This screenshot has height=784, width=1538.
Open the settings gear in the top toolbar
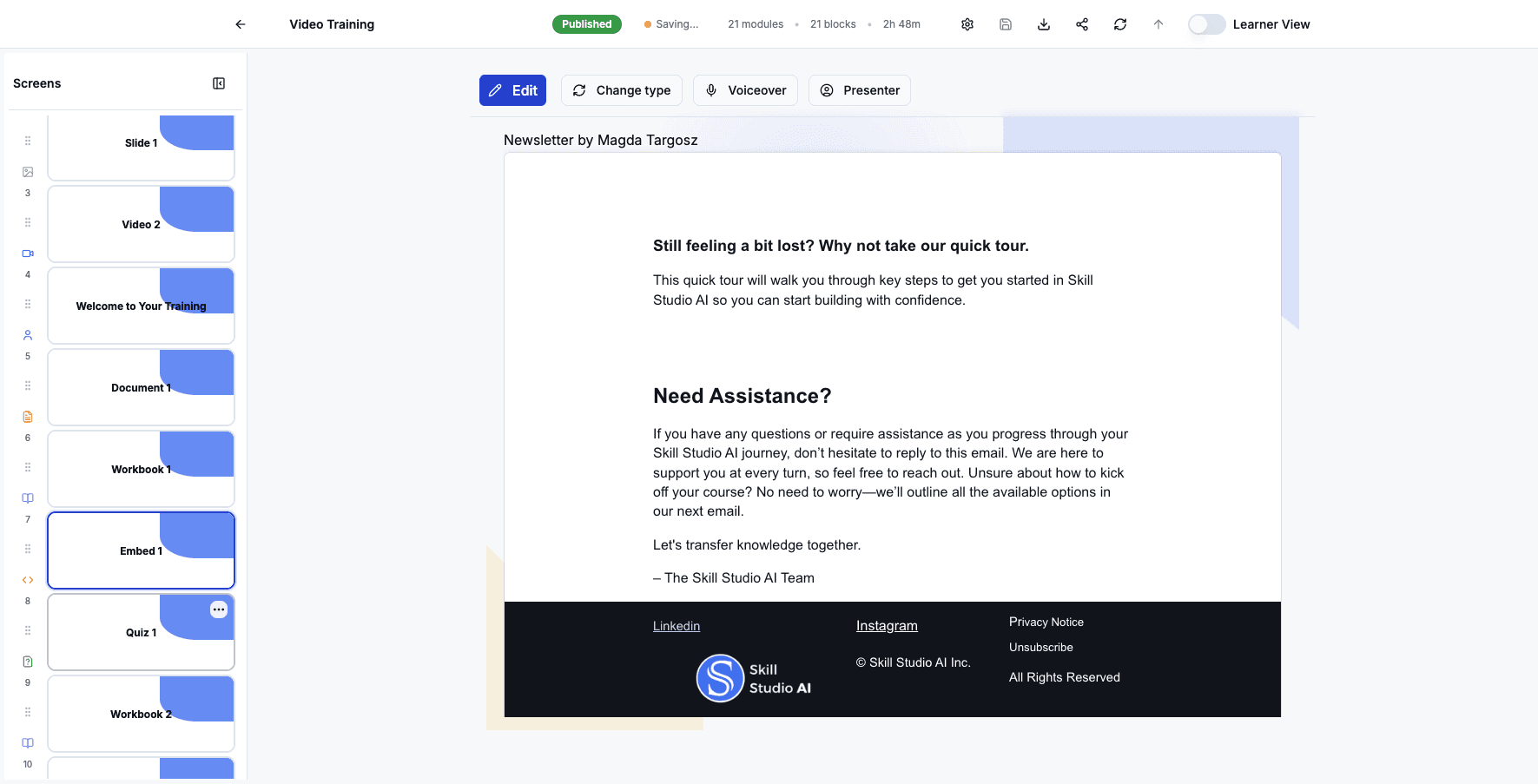[x=967, y=23]
